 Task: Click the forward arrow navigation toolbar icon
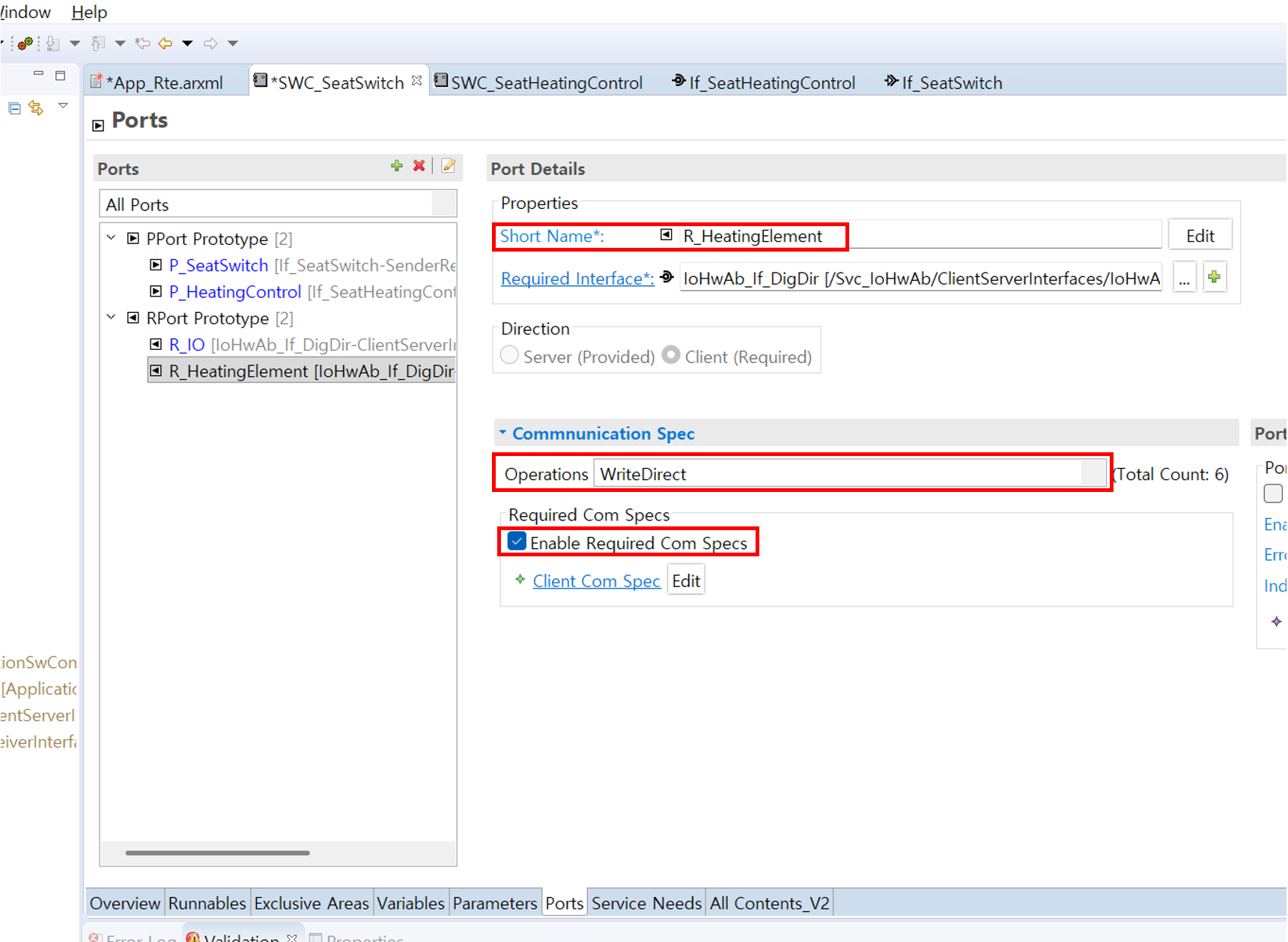pos(210,43)
